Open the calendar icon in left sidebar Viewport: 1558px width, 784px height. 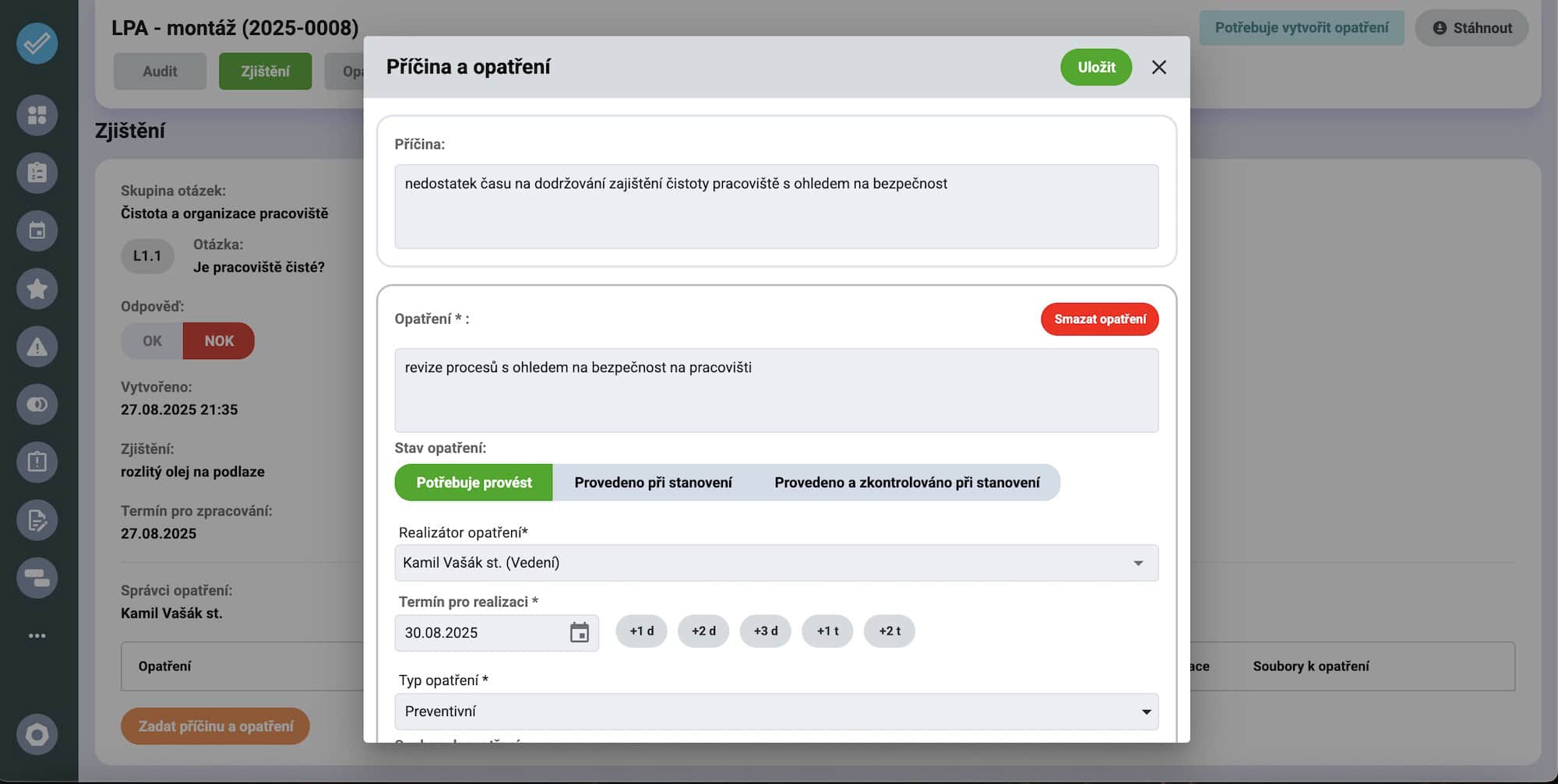(37, 230)
